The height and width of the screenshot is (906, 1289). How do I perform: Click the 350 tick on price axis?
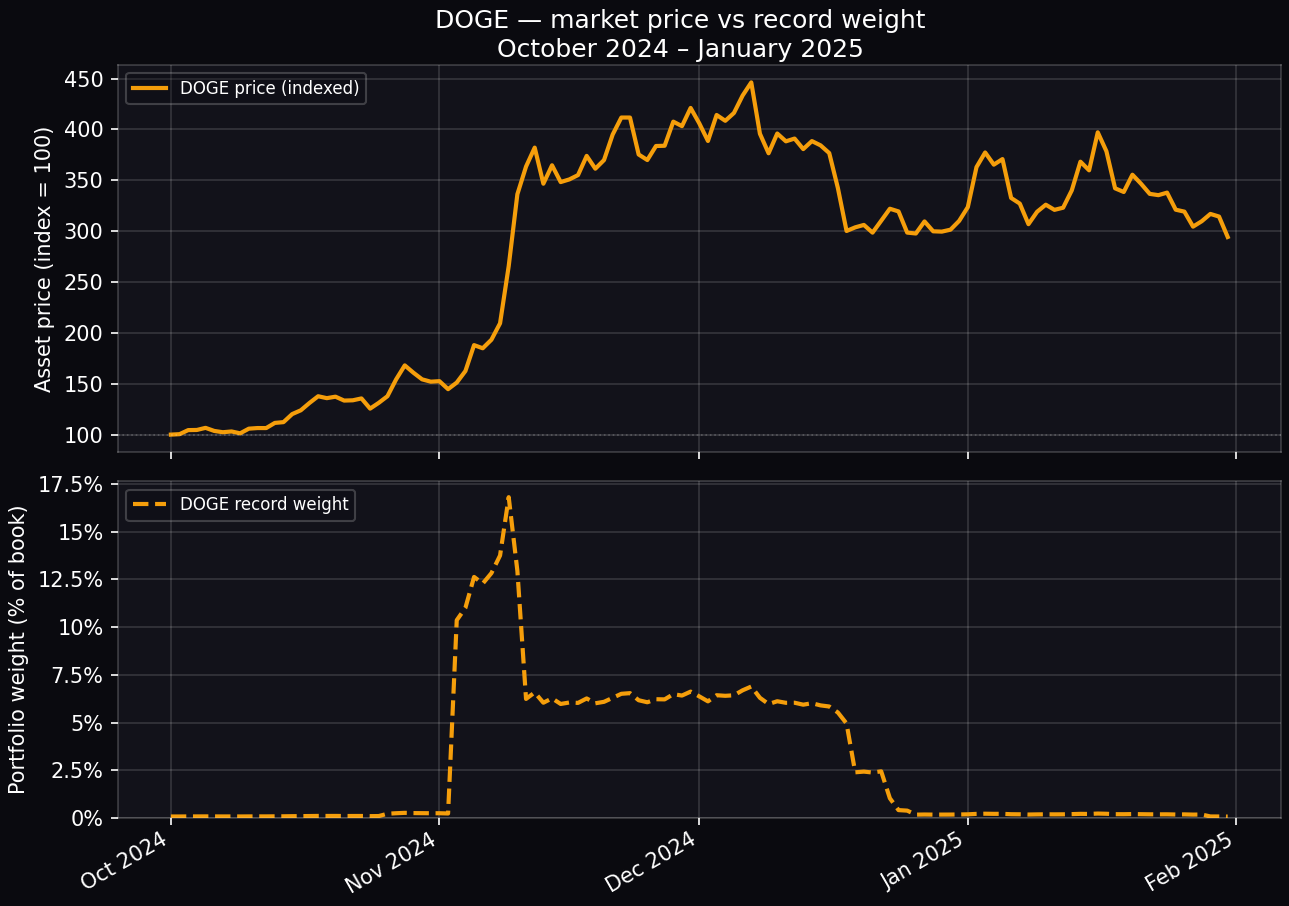pyautogui.click(x=86, y=181)
